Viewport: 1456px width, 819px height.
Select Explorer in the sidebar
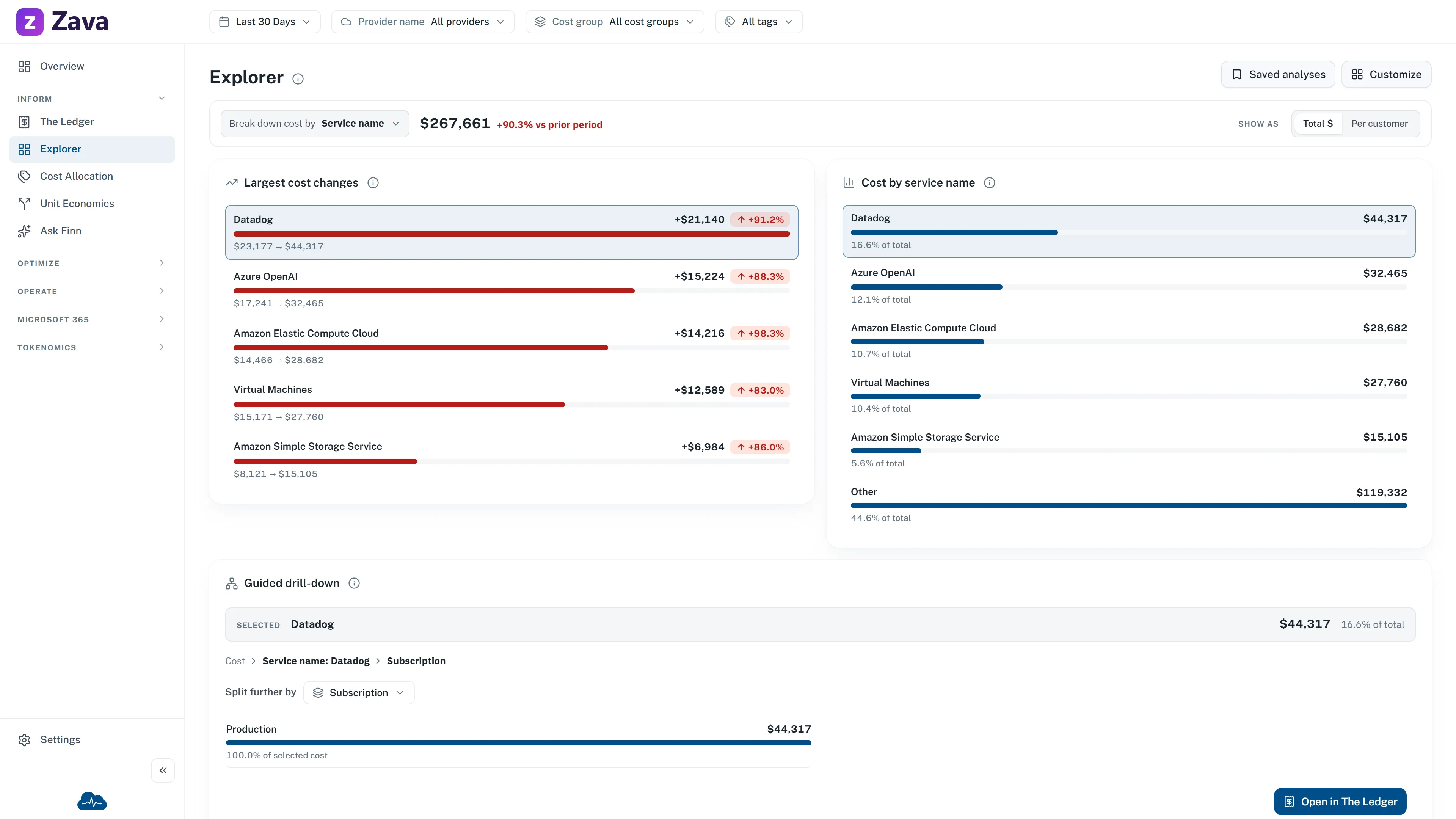(x=92, y=149)
